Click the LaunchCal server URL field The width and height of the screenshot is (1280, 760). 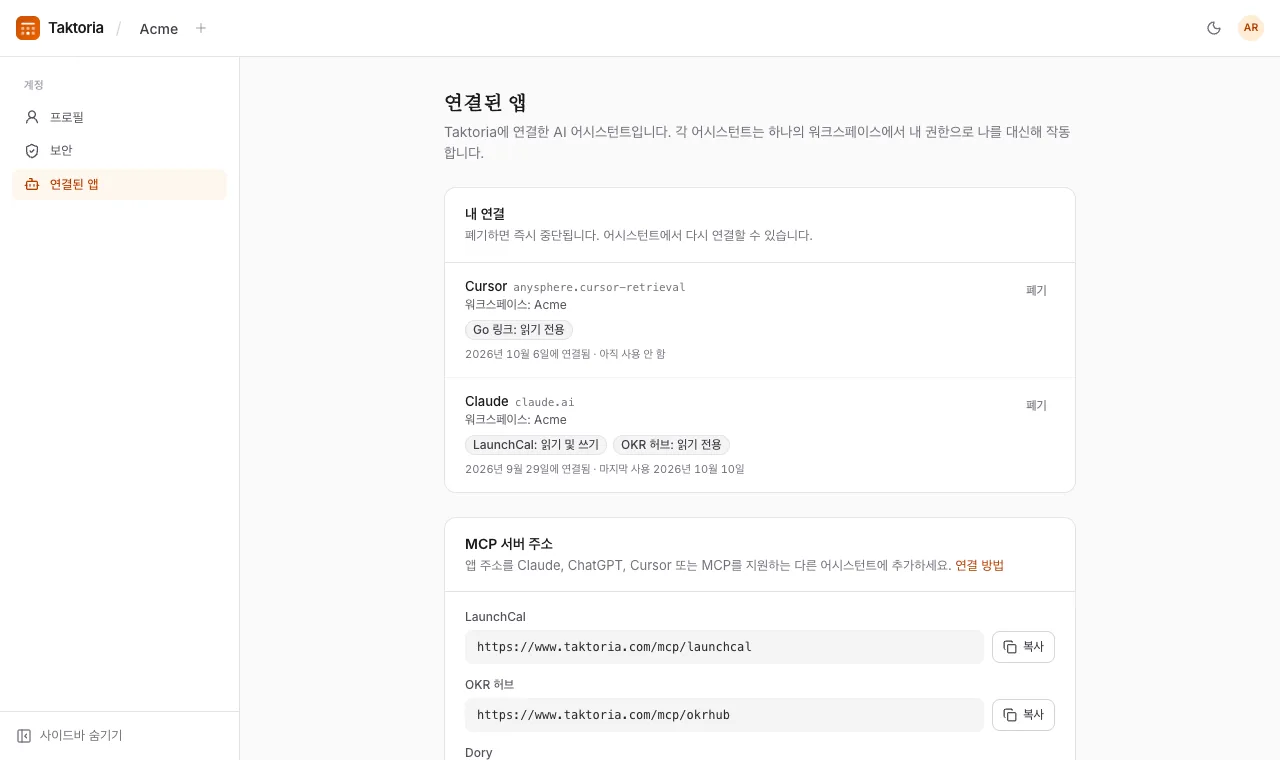pos(724,647)
